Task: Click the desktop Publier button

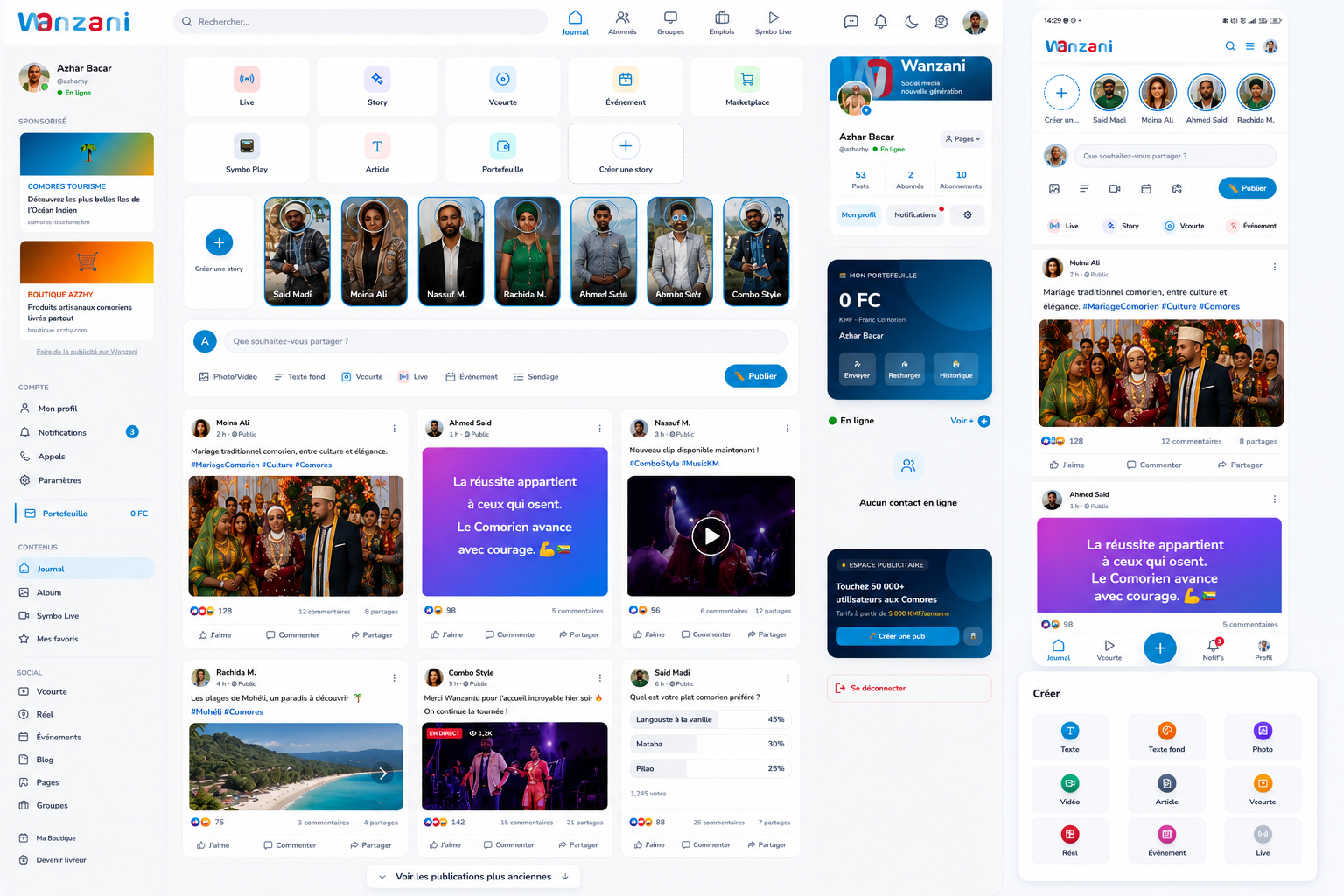Action: (x=756, y=376)
